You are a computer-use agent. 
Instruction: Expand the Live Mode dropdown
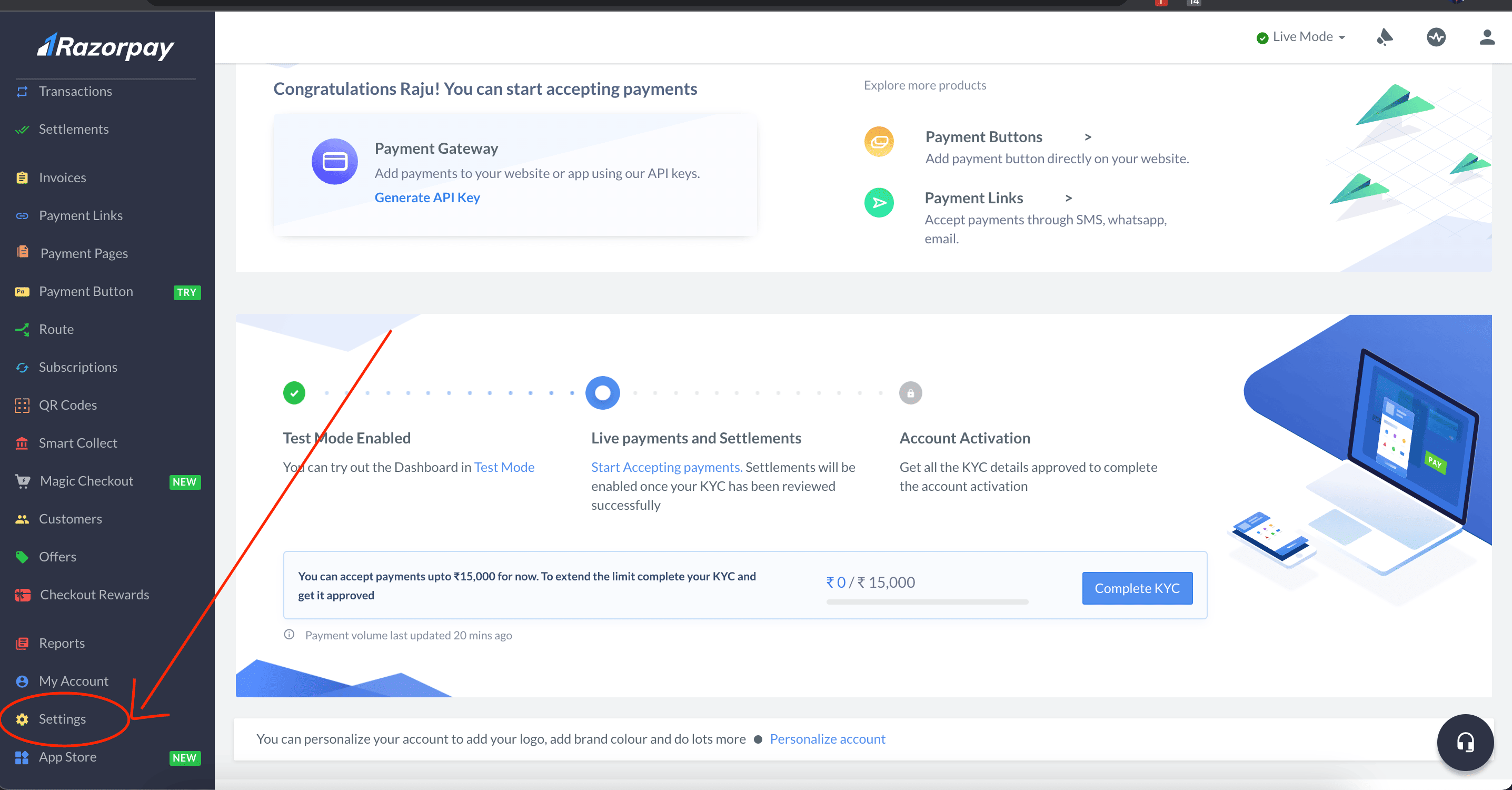point(1301,37)
